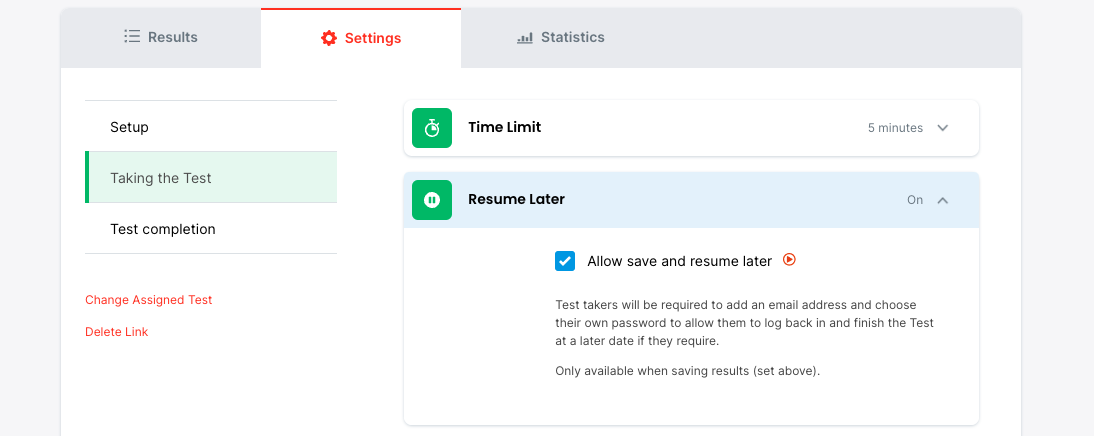This screenshot has height=436, width=1094.
Task: Click the gear icon on Settings tab
Action: pos(329,38)
